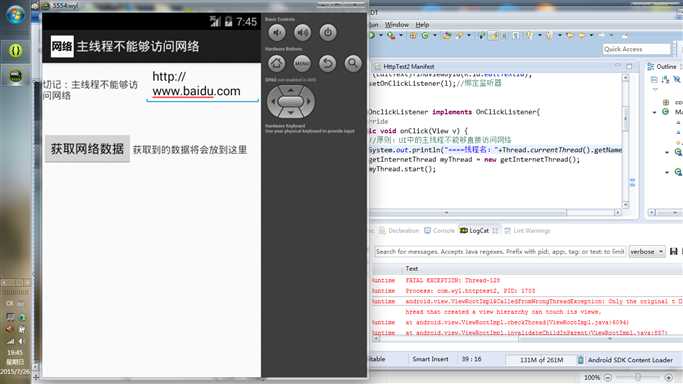Toggle Hide Fields icon in Outline toolbar
This screenshot has width=683, height=384.
pyautogui.click(x=676, y=79)
